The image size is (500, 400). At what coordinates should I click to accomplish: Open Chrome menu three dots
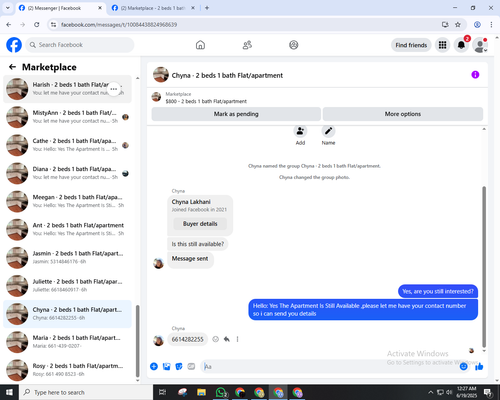tap(491, 25)
